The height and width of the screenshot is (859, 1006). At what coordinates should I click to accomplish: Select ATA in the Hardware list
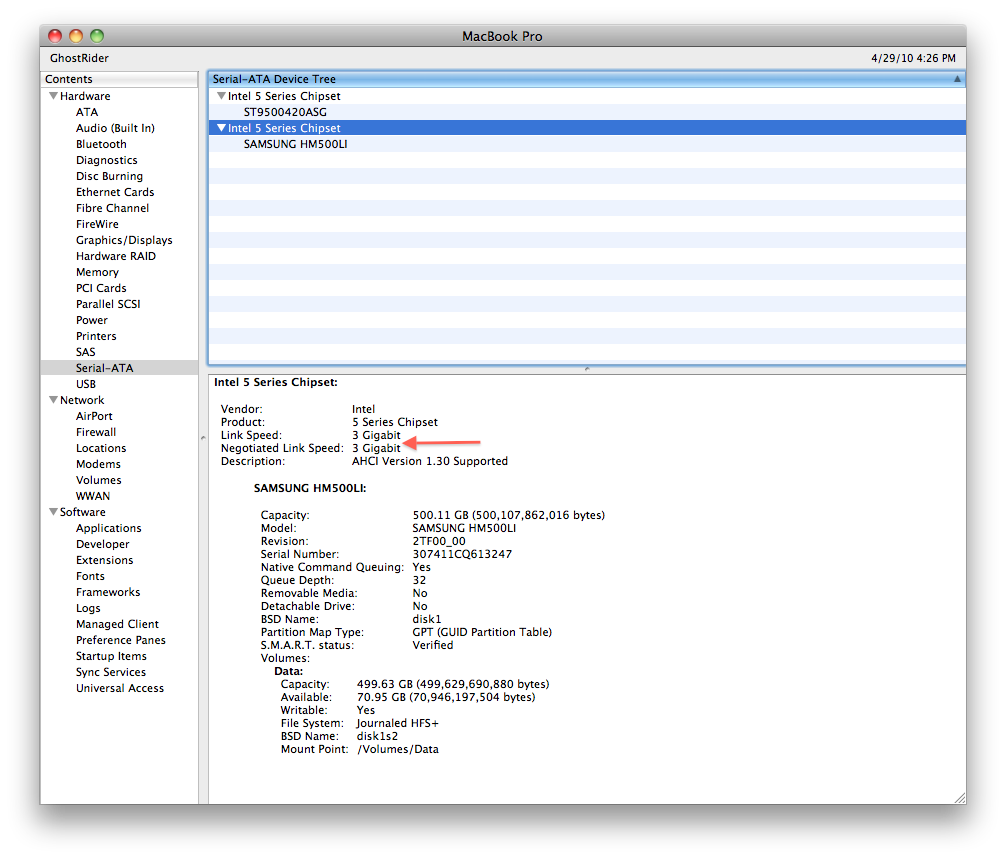coord(87,112)
